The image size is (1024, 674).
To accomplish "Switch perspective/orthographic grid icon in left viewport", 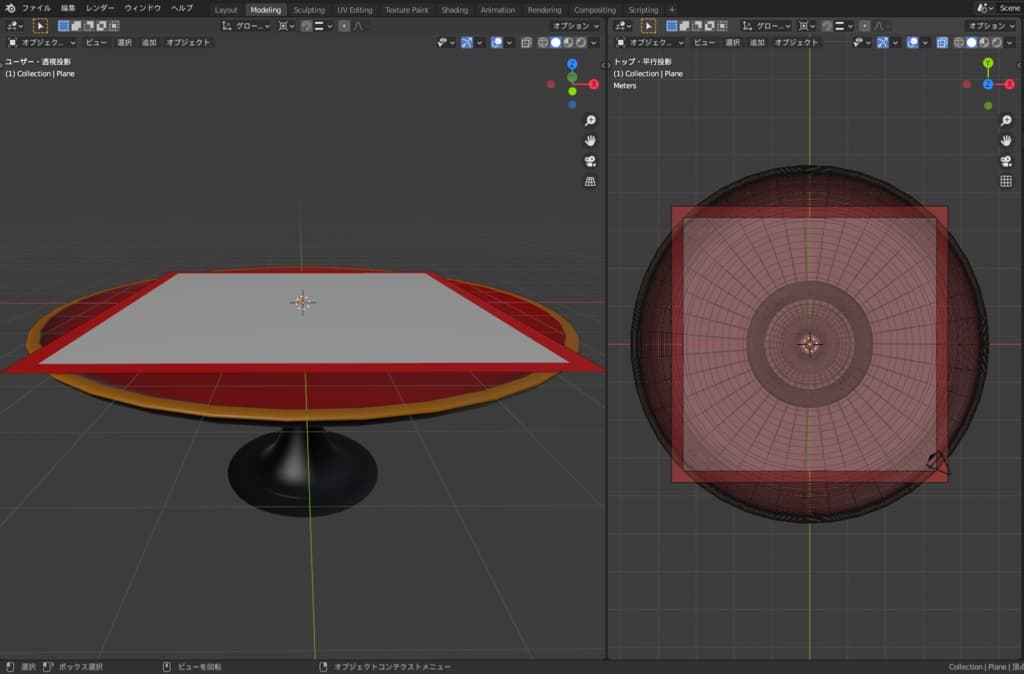I will click(590, 181).
